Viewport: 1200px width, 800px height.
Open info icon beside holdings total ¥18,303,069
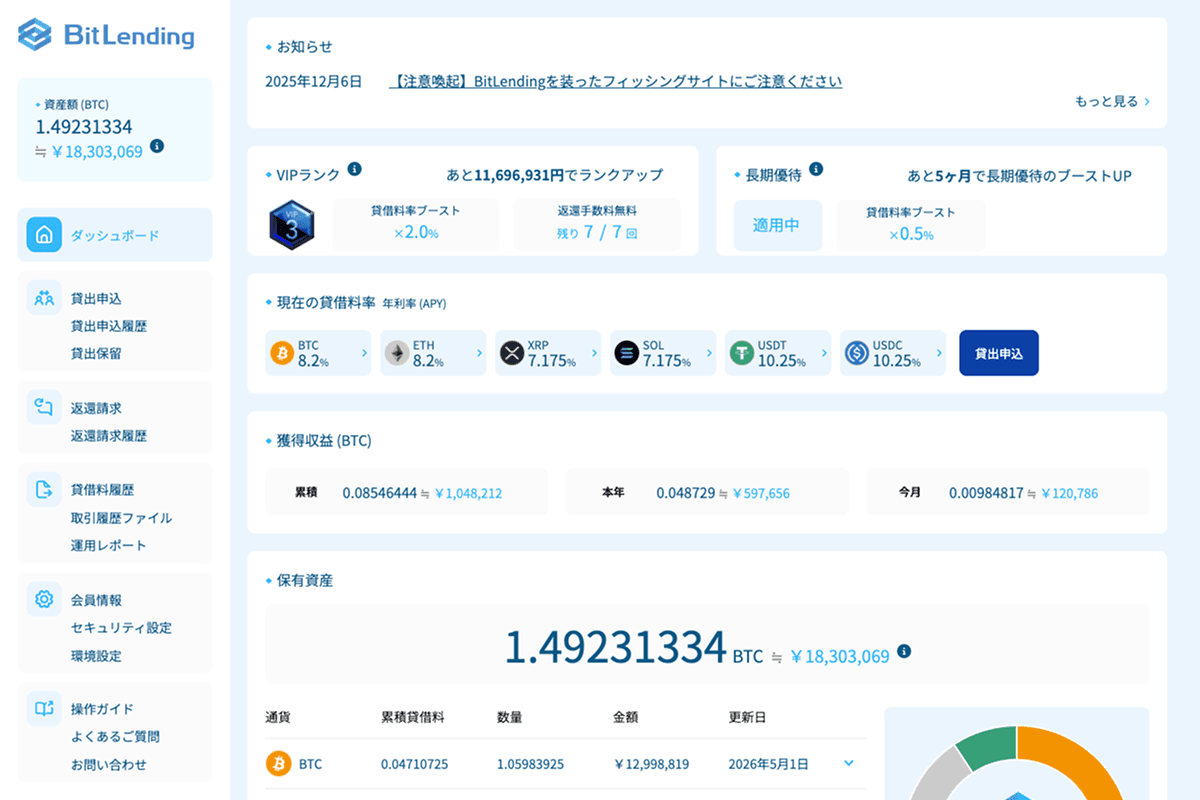point(904,651)
